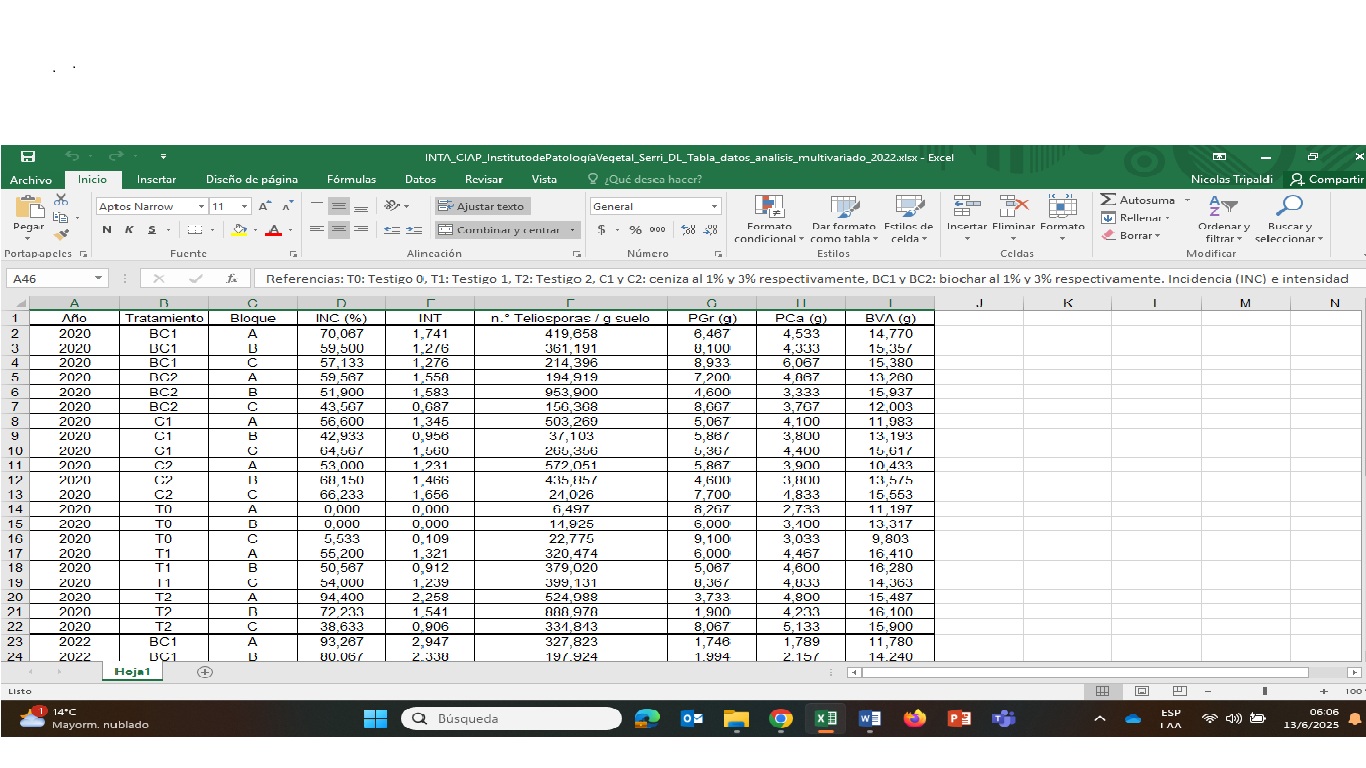Click the Autosuma sigma icon

[1108, 200]
